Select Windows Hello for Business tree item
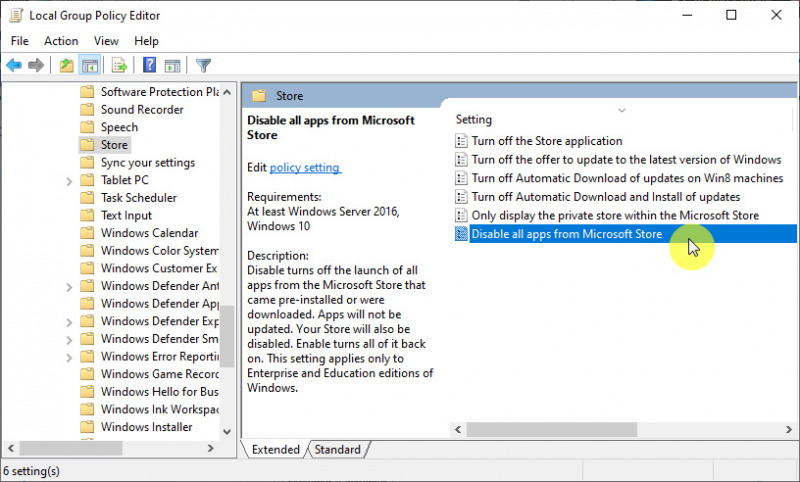This screenshot has height=482, width=800. [160, 391]
